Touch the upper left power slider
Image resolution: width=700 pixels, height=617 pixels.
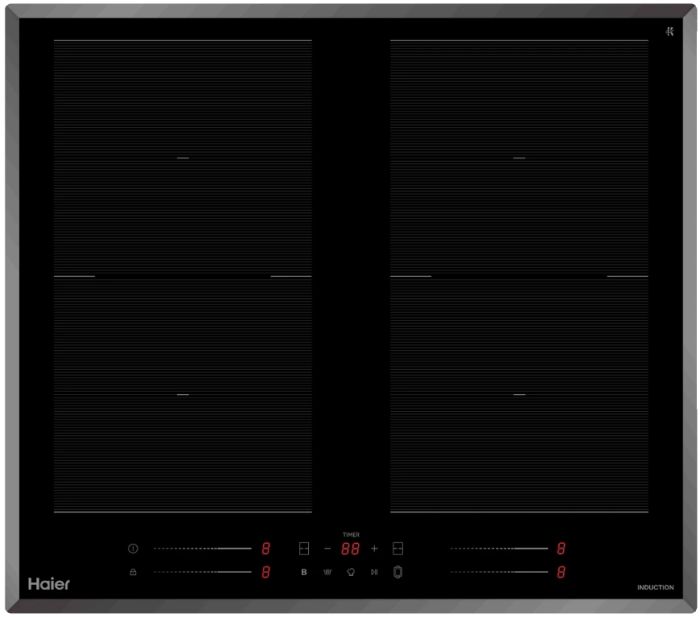tap(202, 549)
